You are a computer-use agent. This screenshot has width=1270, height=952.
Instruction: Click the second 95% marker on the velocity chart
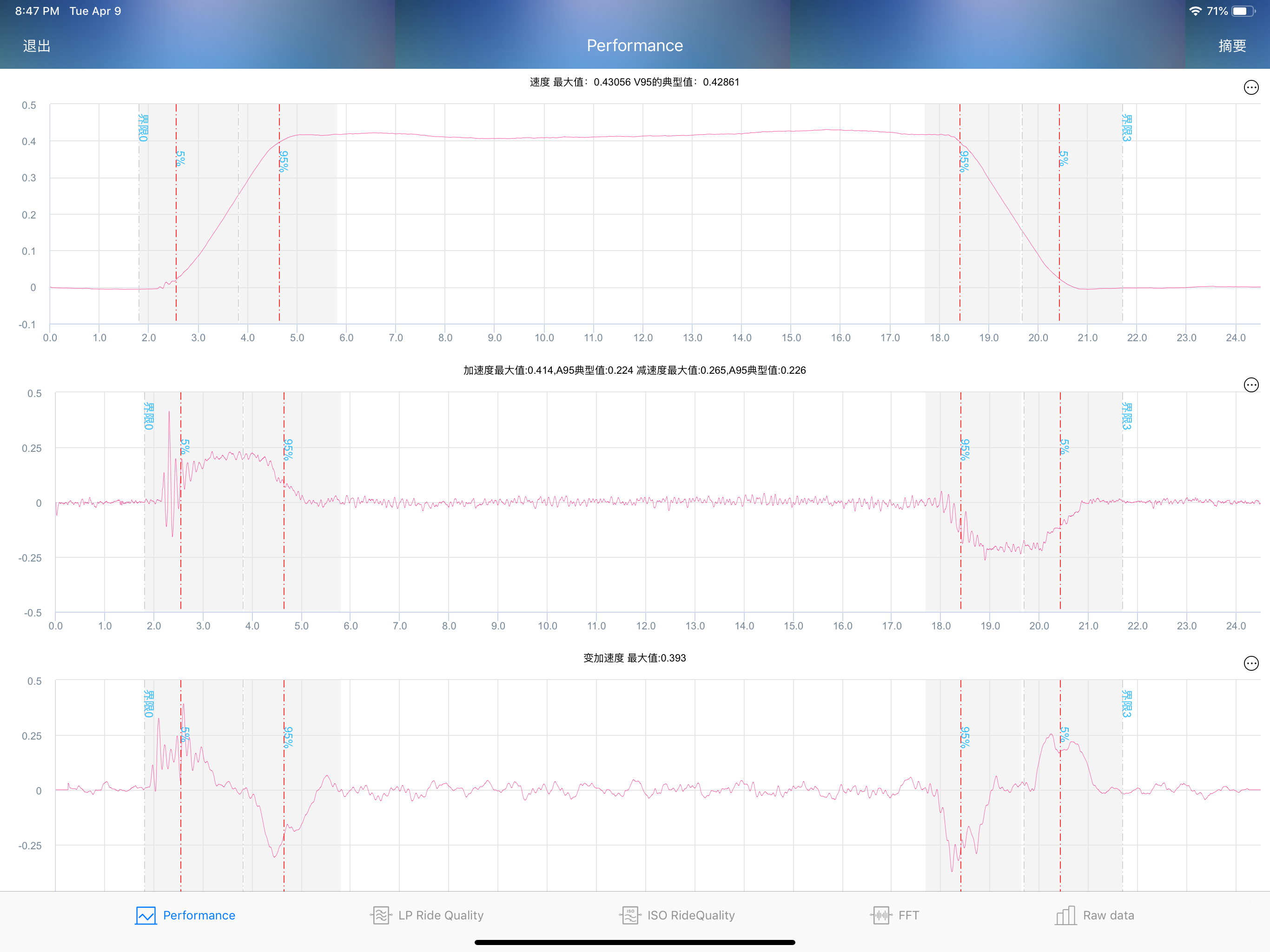tap(965, 161)
